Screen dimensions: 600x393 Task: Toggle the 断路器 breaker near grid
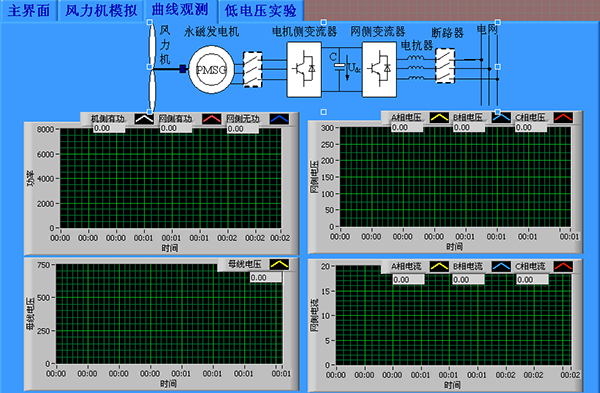(445, 66)
